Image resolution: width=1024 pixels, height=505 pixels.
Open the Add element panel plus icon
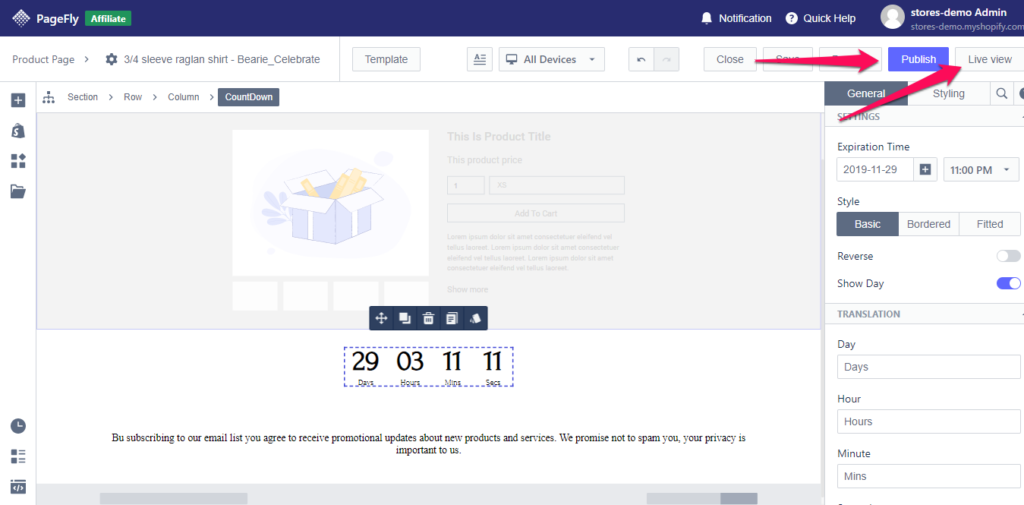point(17,100)
